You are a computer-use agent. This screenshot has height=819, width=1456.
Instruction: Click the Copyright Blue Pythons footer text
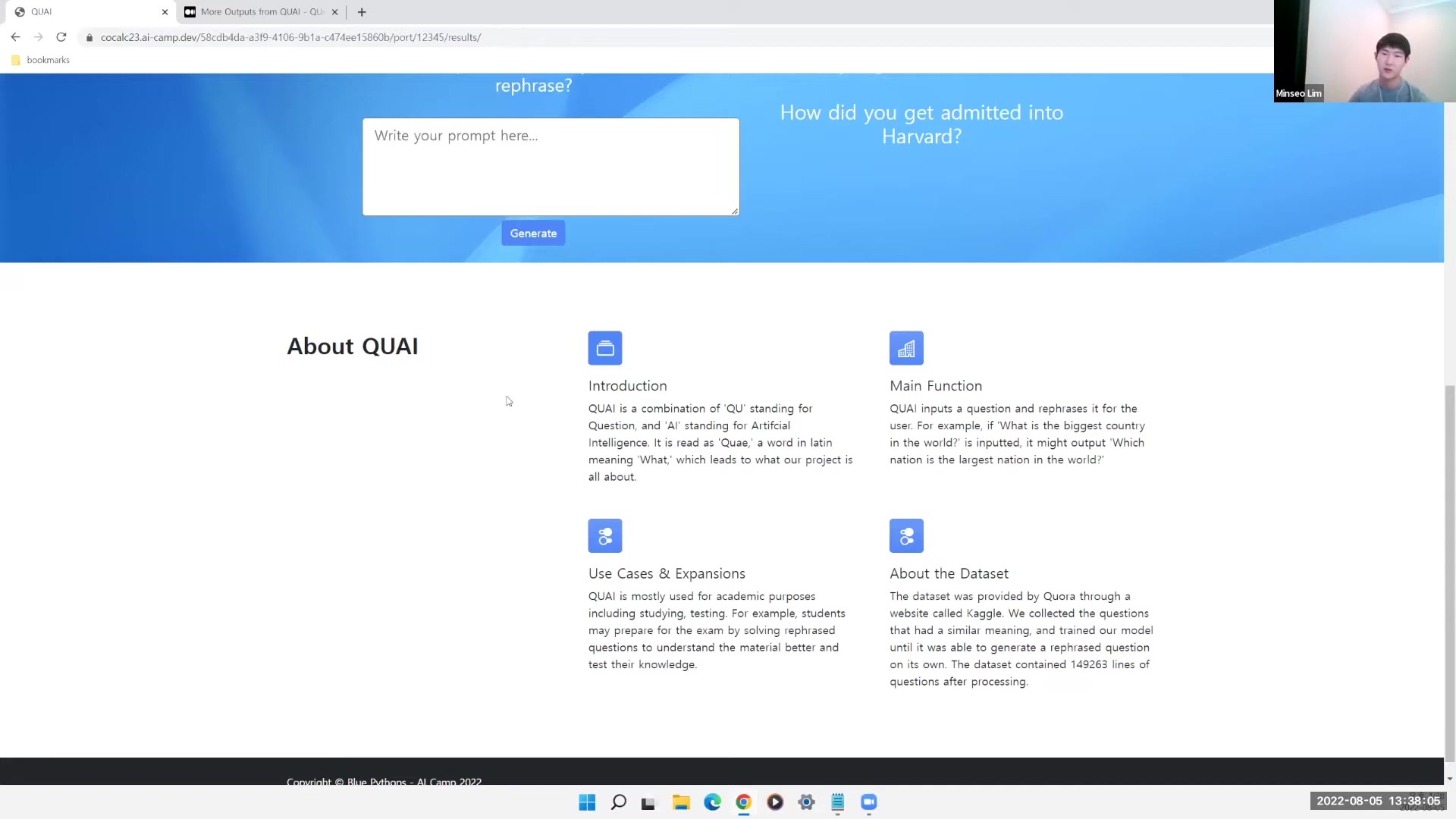point(384,781)
